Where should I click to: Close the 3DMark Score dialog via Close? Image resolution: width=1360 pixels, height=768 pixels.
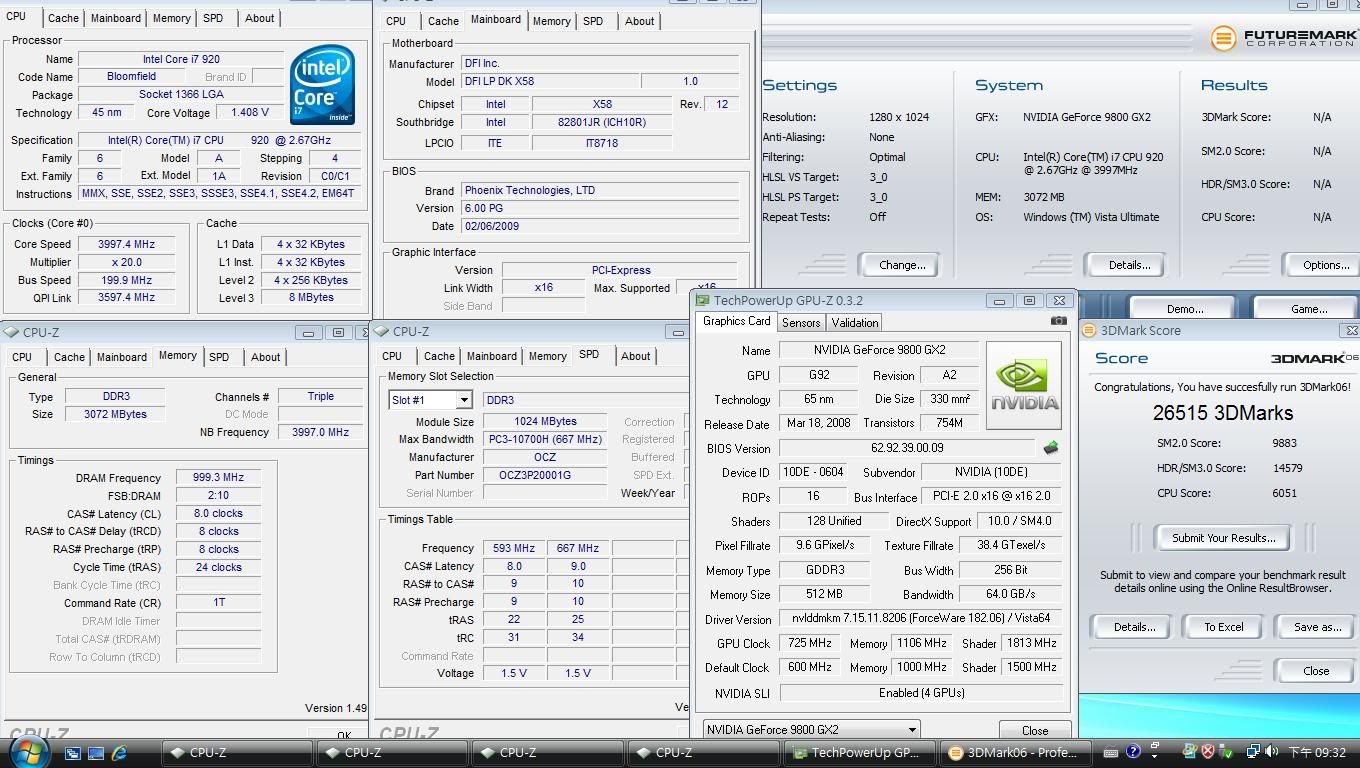pos(1316,671)
